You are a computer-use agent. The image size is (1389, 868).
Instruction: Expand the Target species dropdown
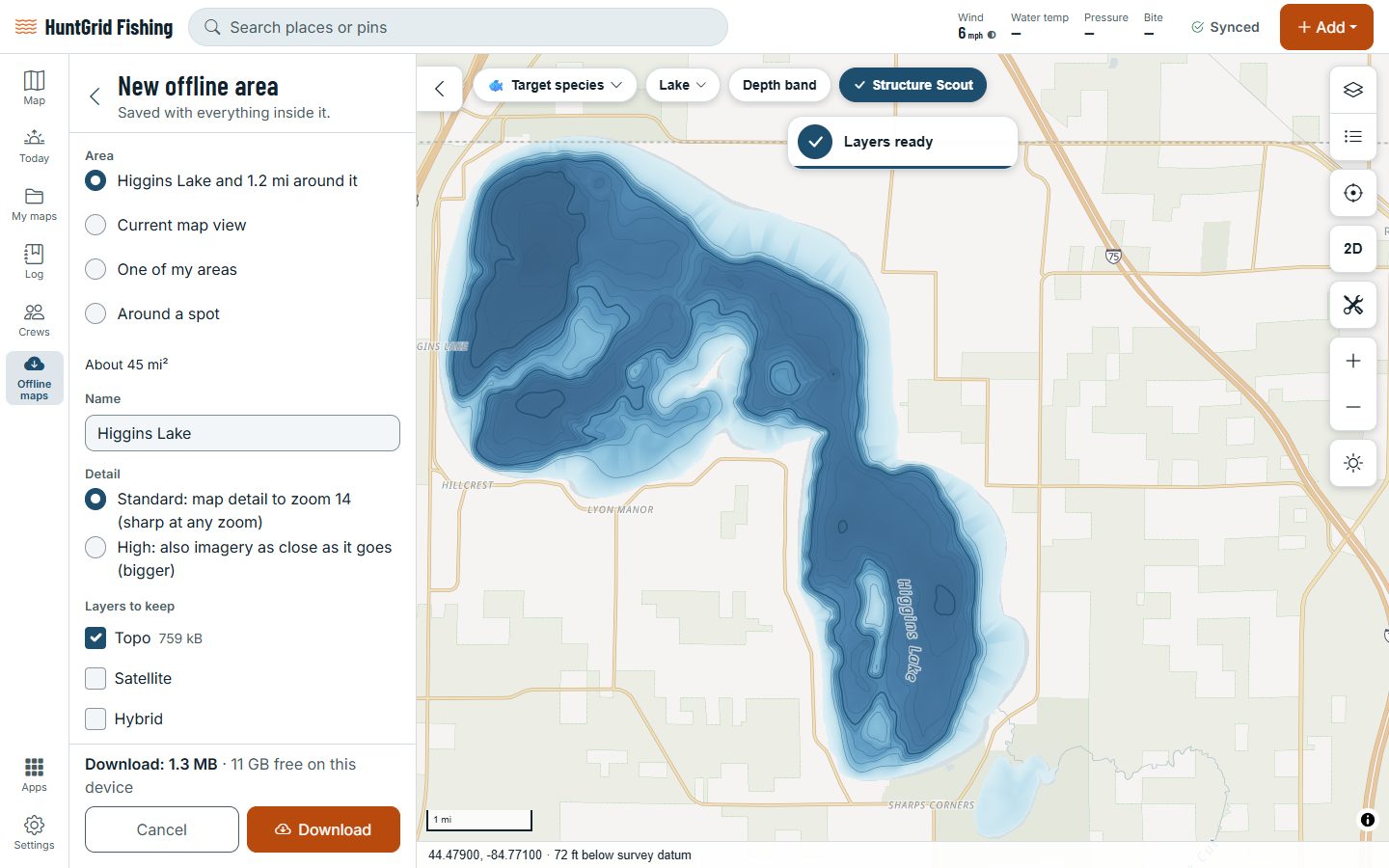[555, 85]
